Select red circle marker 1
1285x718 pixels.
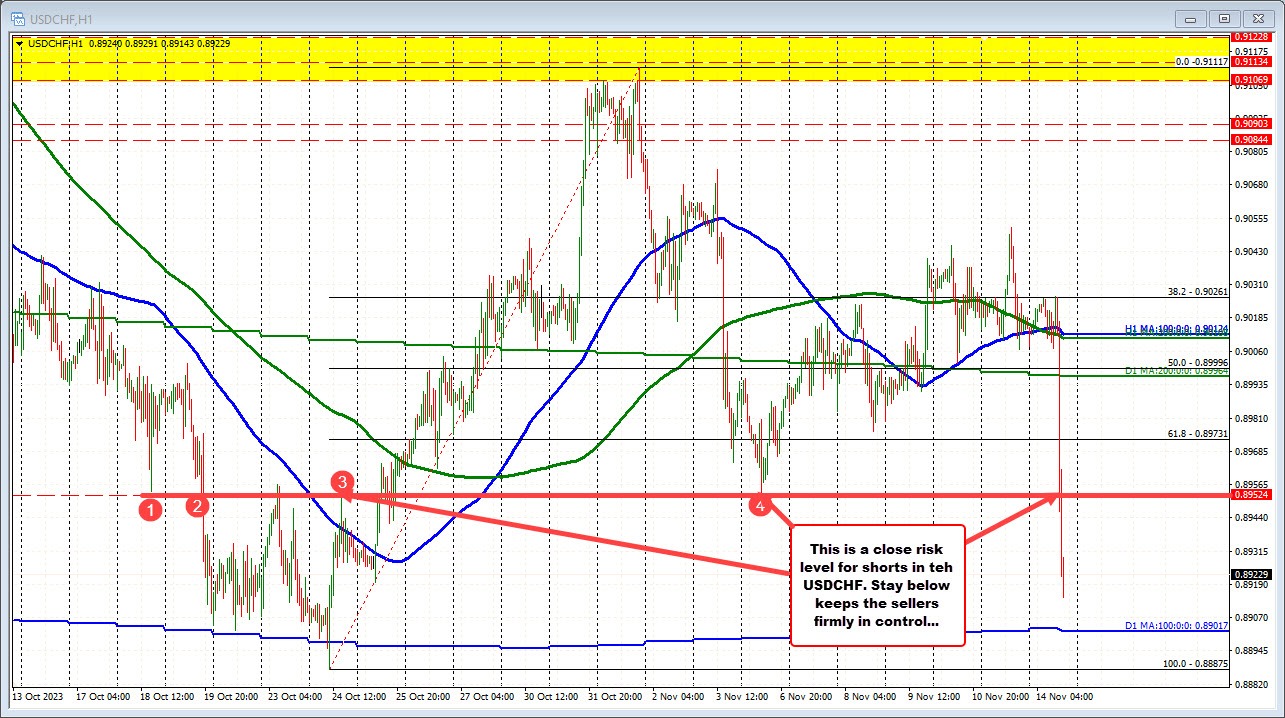(150, 510)
